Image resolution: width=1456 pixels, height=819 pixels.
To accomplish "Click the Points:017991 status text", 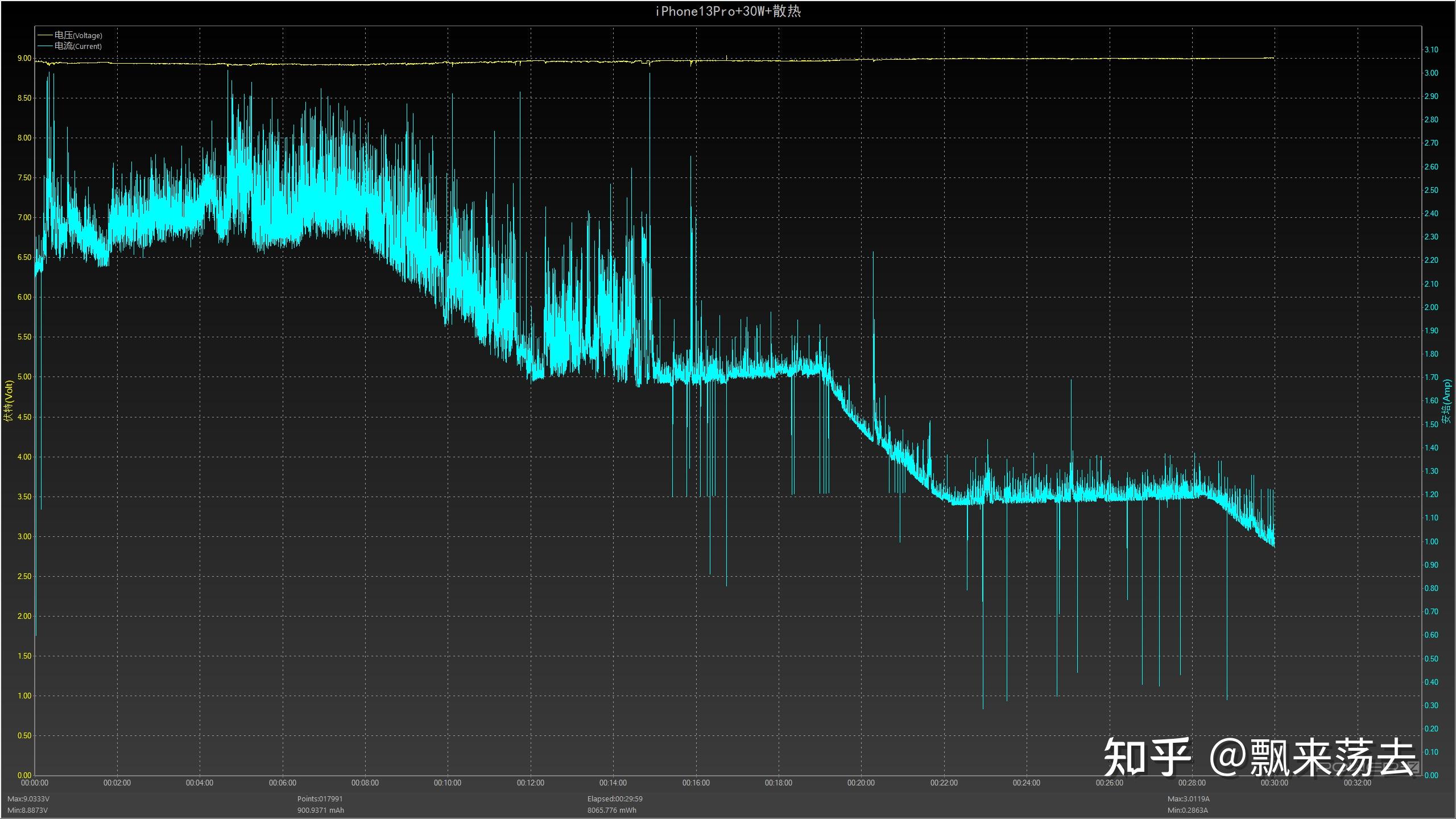I will click(320, 799).
